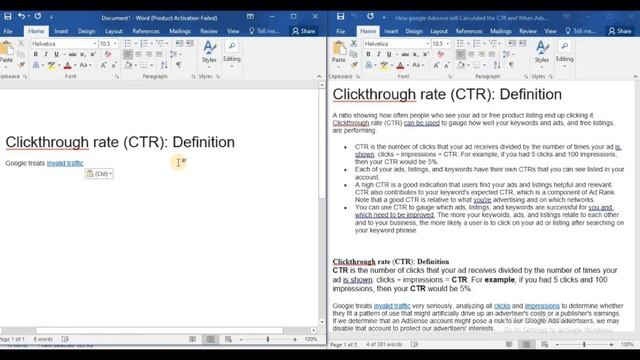The image size is (640, 360).
Task: Click Sort in the left window ribbon
Action: tap(164, 65)
